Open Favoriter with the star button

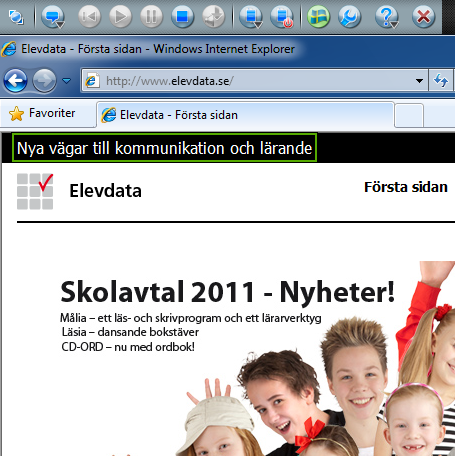(43, 113)
